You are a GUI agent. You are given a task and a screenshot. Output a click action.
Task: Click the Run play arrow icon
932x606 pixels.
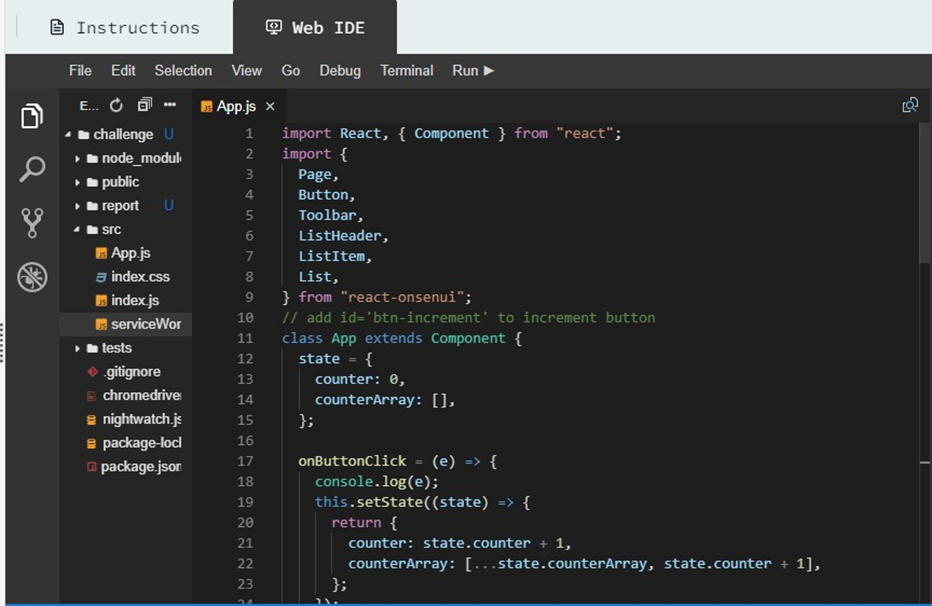(x=489, y=71)
